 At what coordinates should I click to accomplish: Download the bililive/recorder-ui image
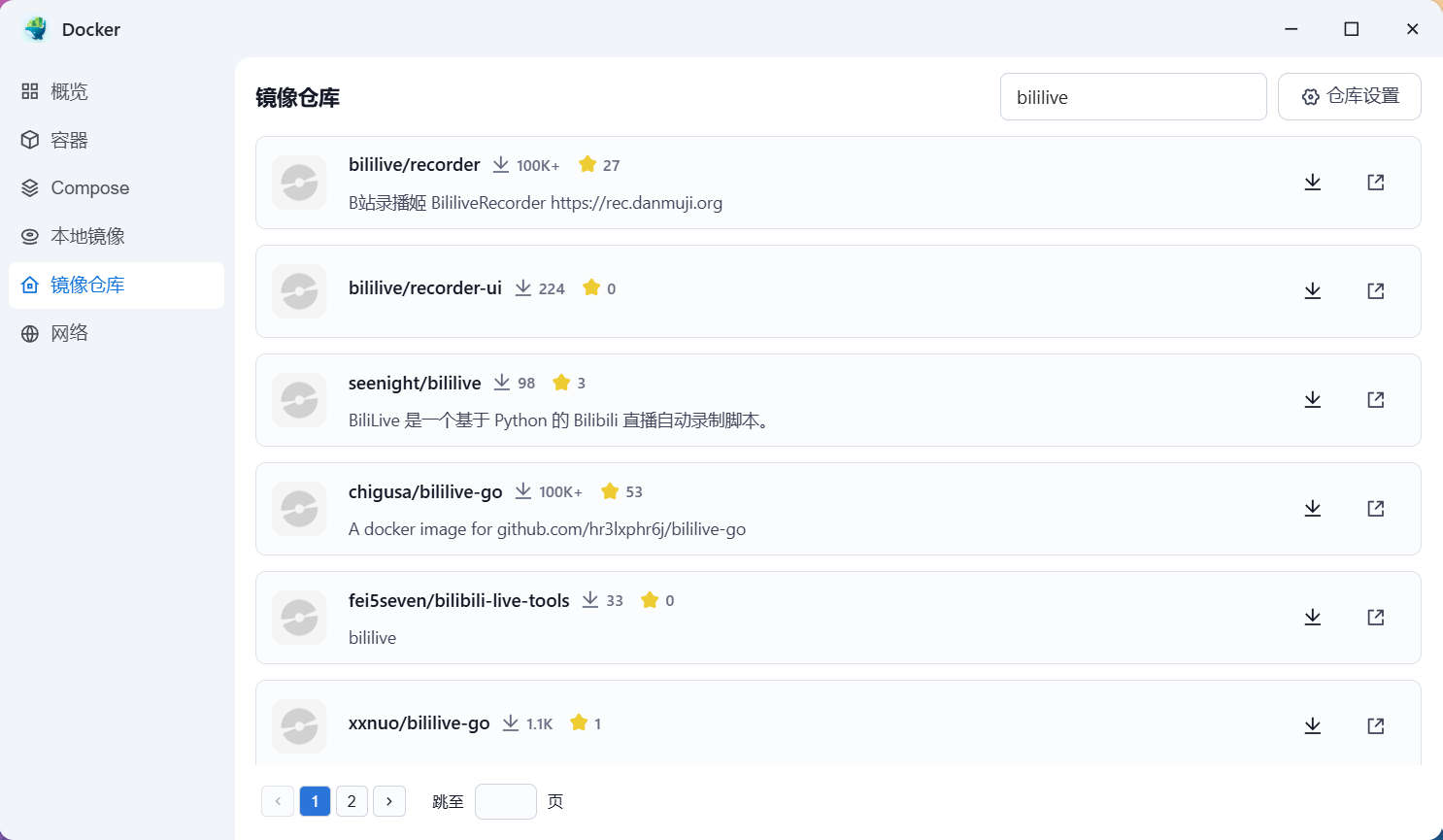click(1313, 291)
